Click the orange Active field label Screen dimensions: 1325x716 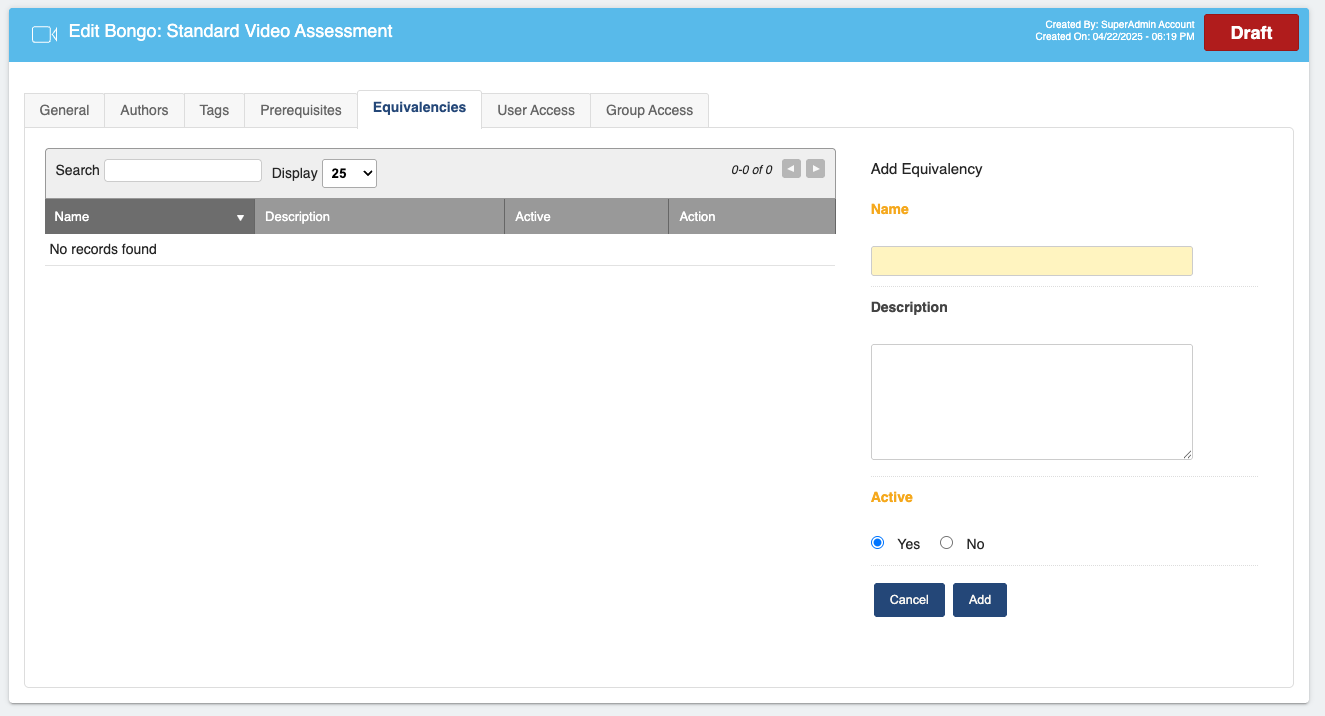[892, 497]
